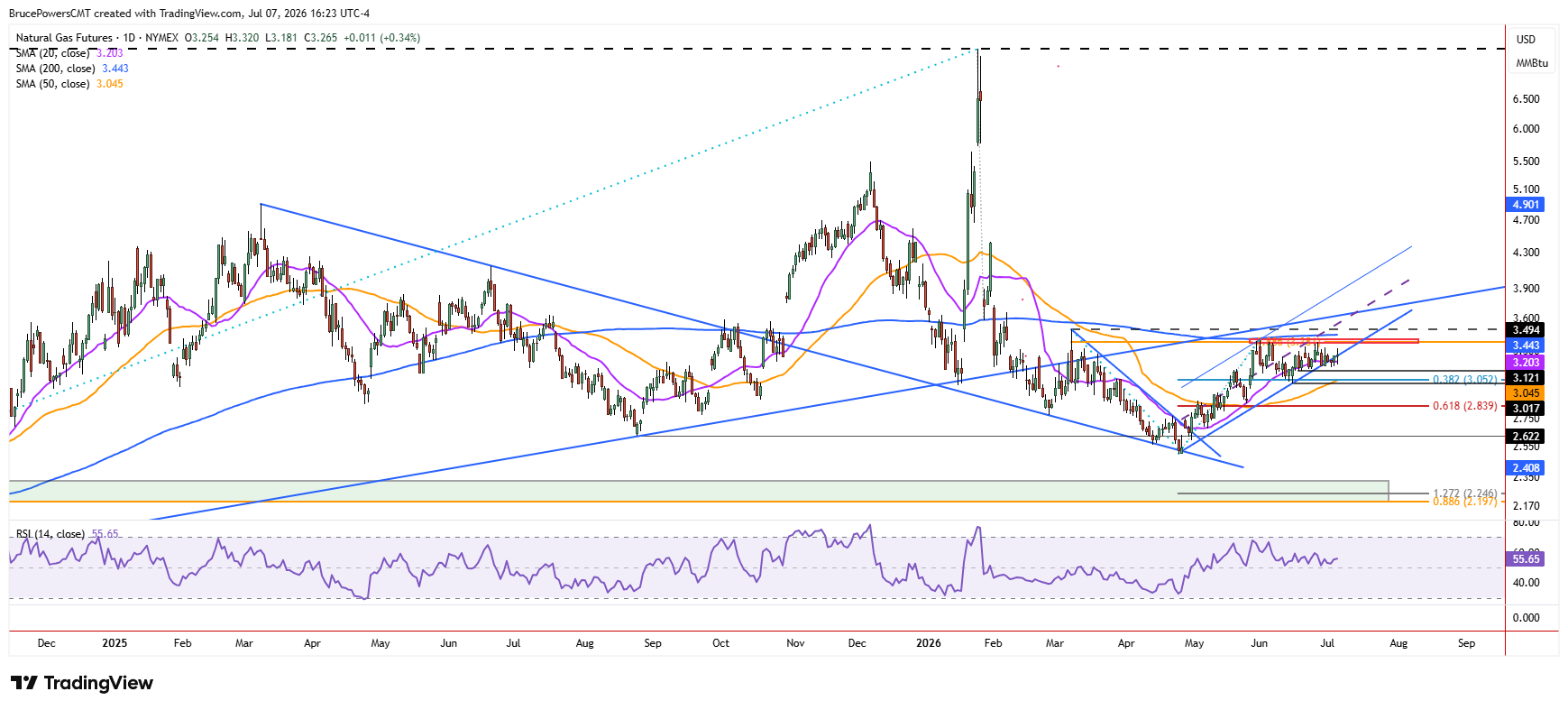Click the black 2.622 price-axis tag
Screen dimensions: 1568x710
(x=1526, y=437)
